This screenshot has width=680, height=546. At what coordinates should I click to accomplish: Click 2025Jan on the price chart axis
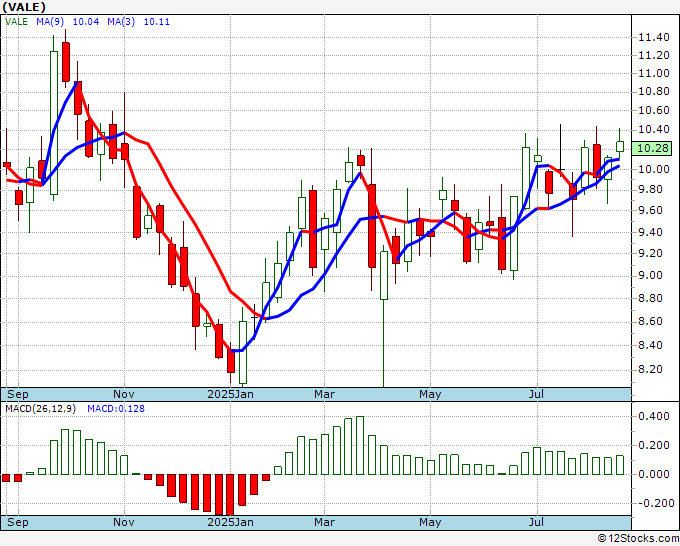(230, 394)
